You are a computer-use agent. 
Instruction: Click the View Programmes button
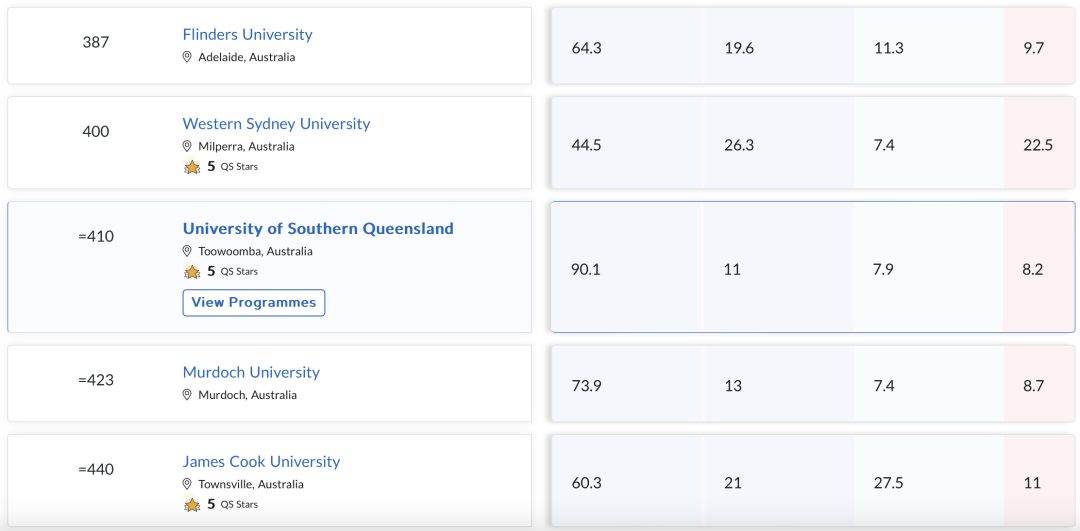(253, 302)
